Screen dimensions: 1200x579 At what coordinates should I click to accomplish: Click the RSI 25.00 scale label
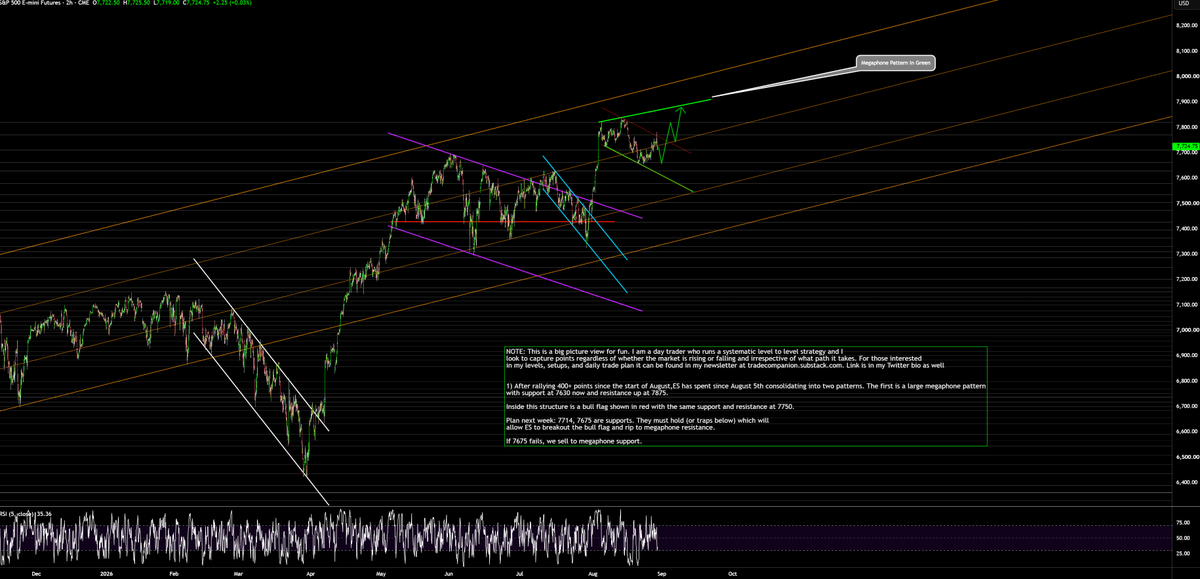click(1183, 553)
